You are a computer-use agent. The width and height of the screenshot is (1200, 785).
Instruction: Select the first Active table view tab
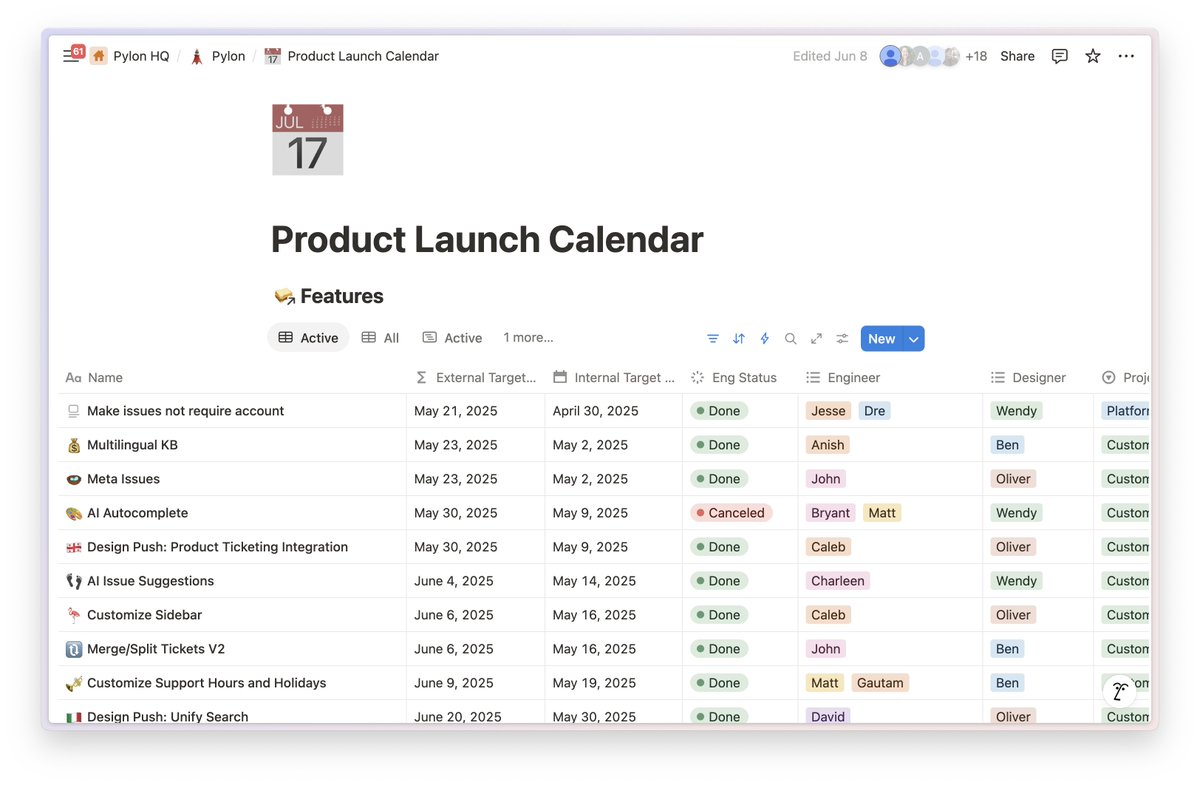tap(308, 338)
